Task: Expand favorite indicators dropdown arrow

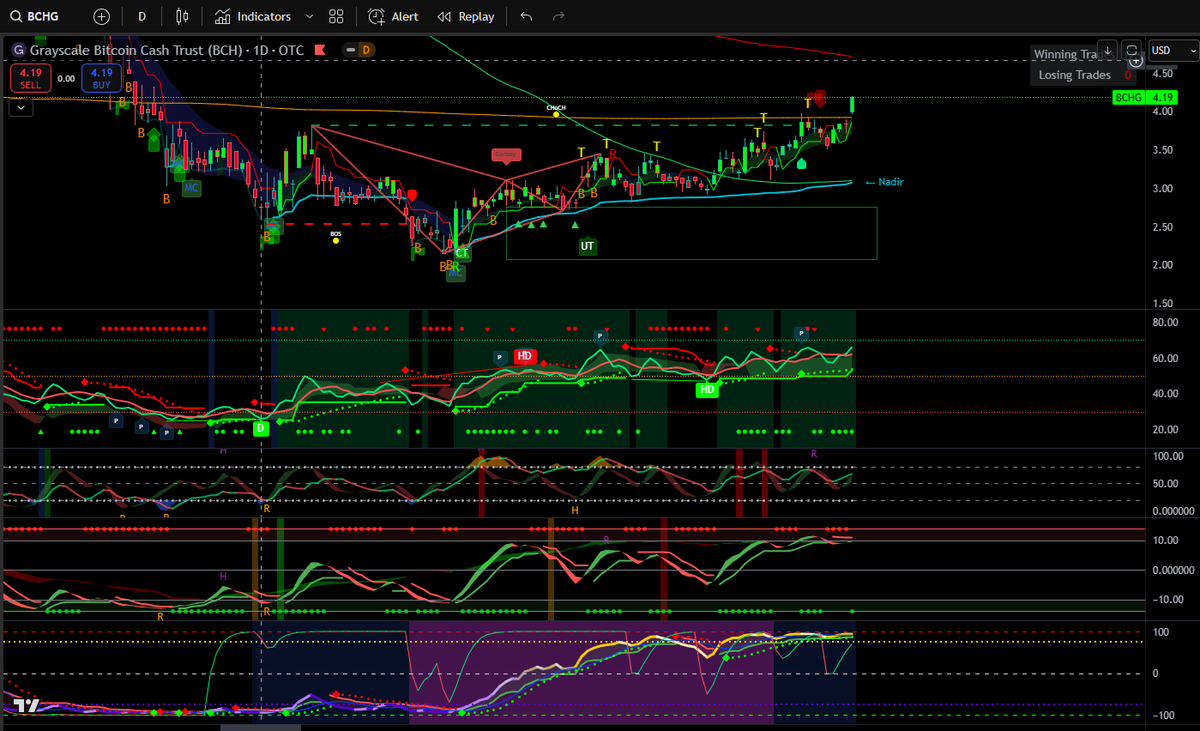Action: [x=309, y=16]
